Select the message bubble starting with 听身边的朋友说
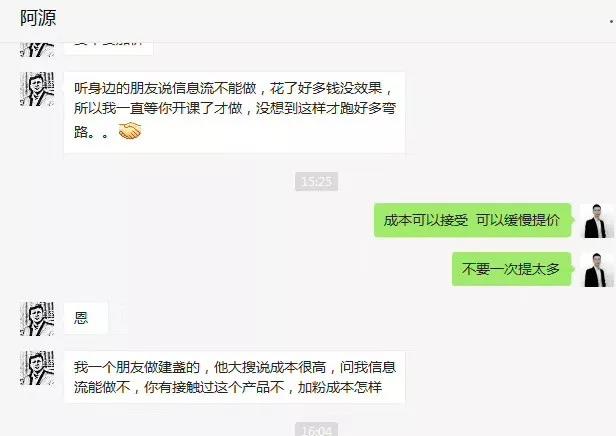Viewport: 616px width, 436px height. pos(234,112)
